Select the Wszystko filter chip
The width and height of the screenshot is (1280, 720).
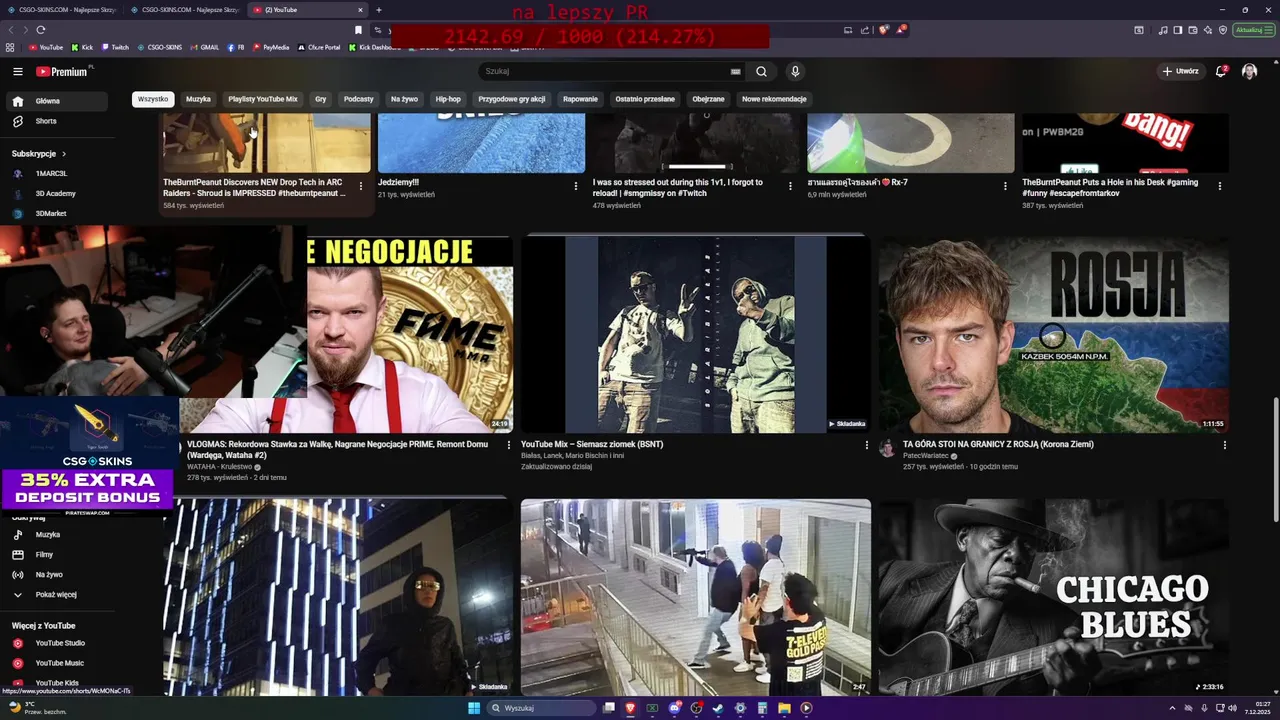tap(153, 99)
